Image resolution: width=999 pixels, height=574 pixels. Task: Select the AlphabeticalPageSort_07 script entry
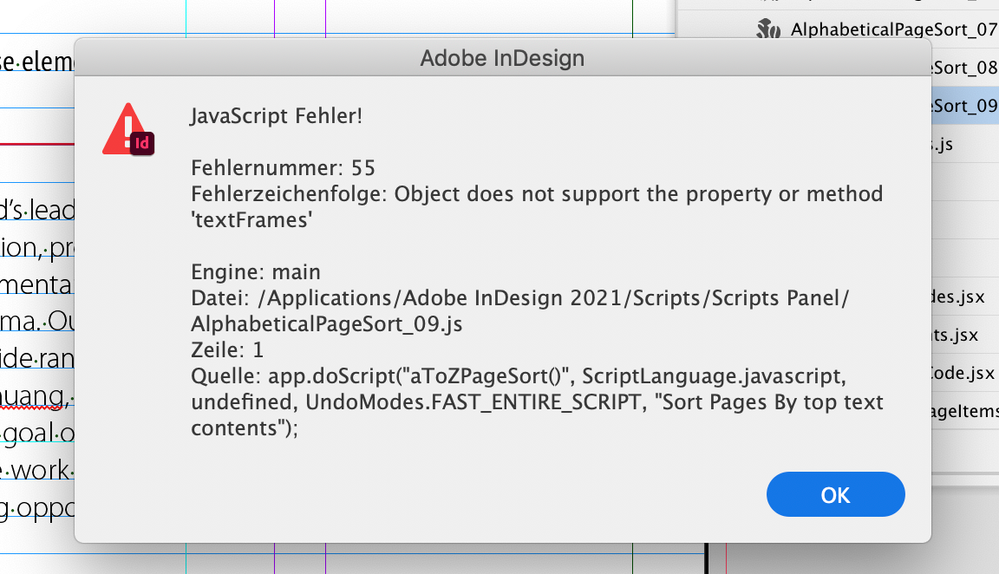(x=893, y=29)
